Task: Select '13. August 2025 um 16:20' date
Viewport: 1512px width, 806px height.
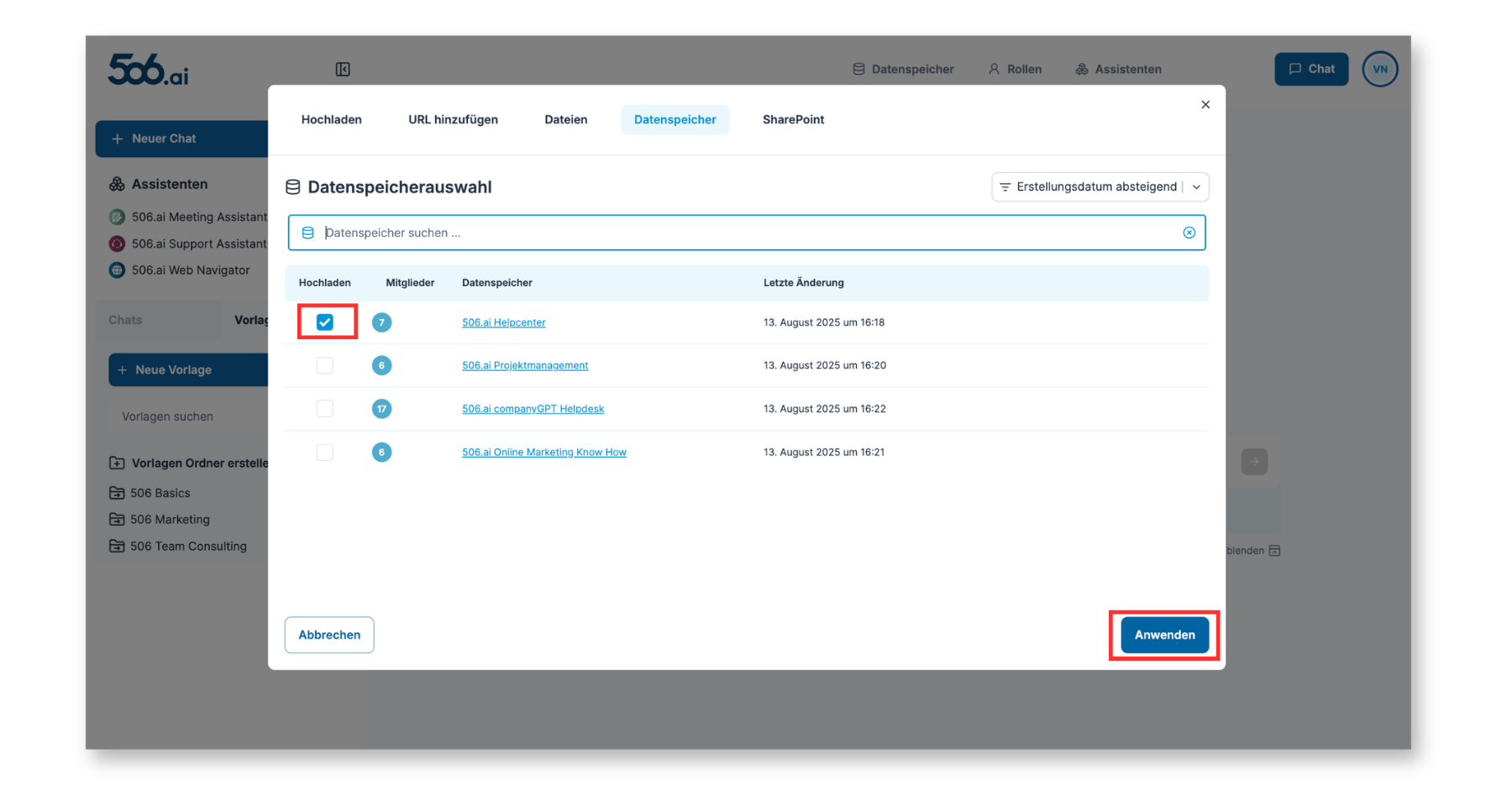Action: 825,365
